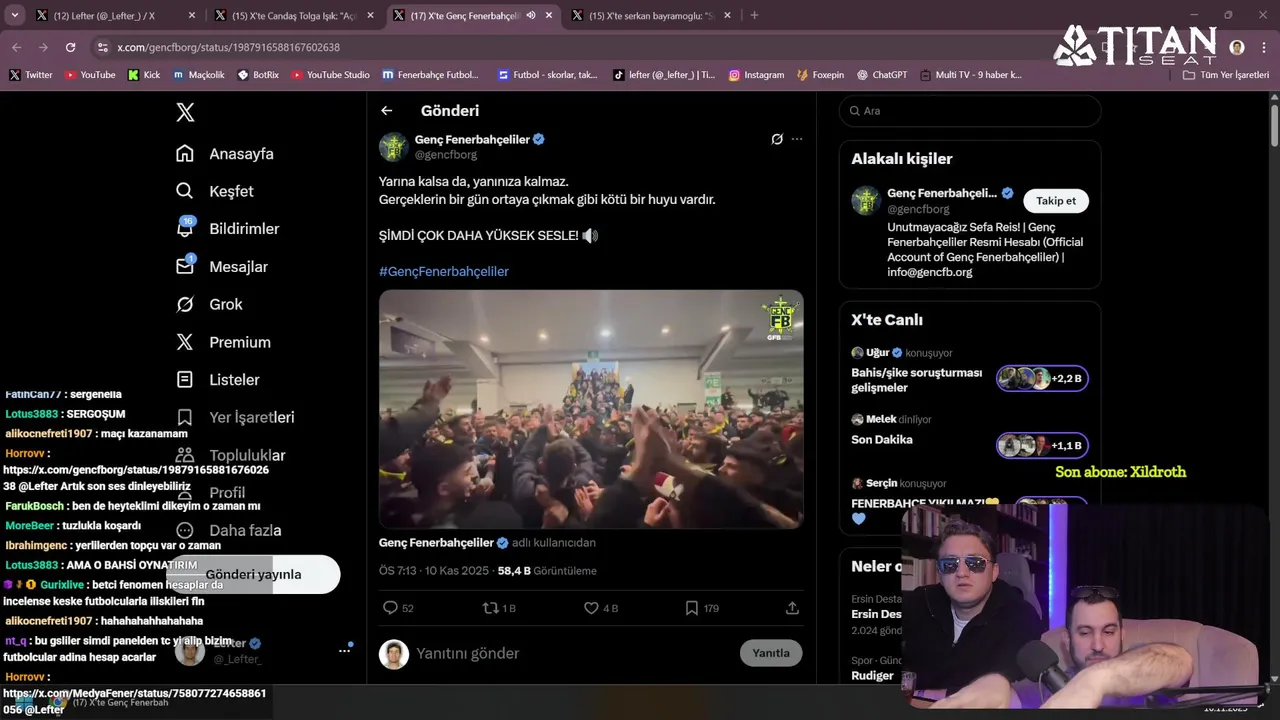
Task: Click the Yanıtla button
Action: pyautogui.click(x=771, y=653)
